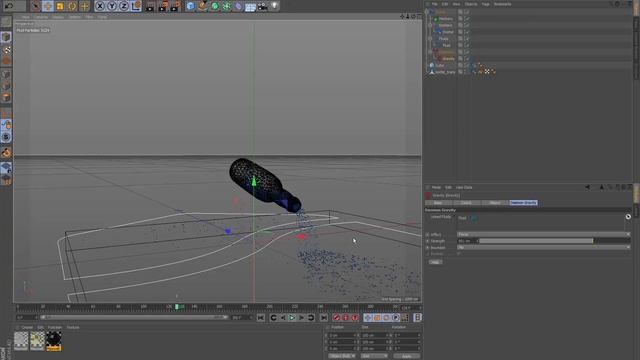Collapse the Fluids group expander
Image resolution: width=640 pixels, height=360 pixels.
pos(430,39)
